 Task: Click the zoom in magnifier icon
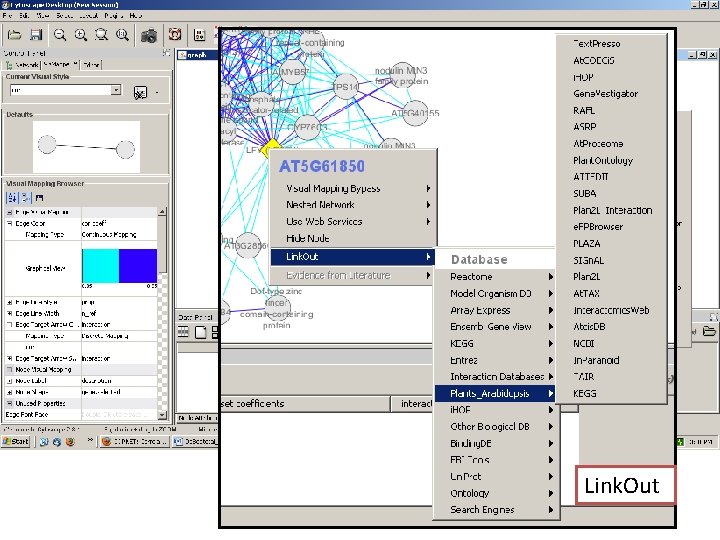(81, 35)
